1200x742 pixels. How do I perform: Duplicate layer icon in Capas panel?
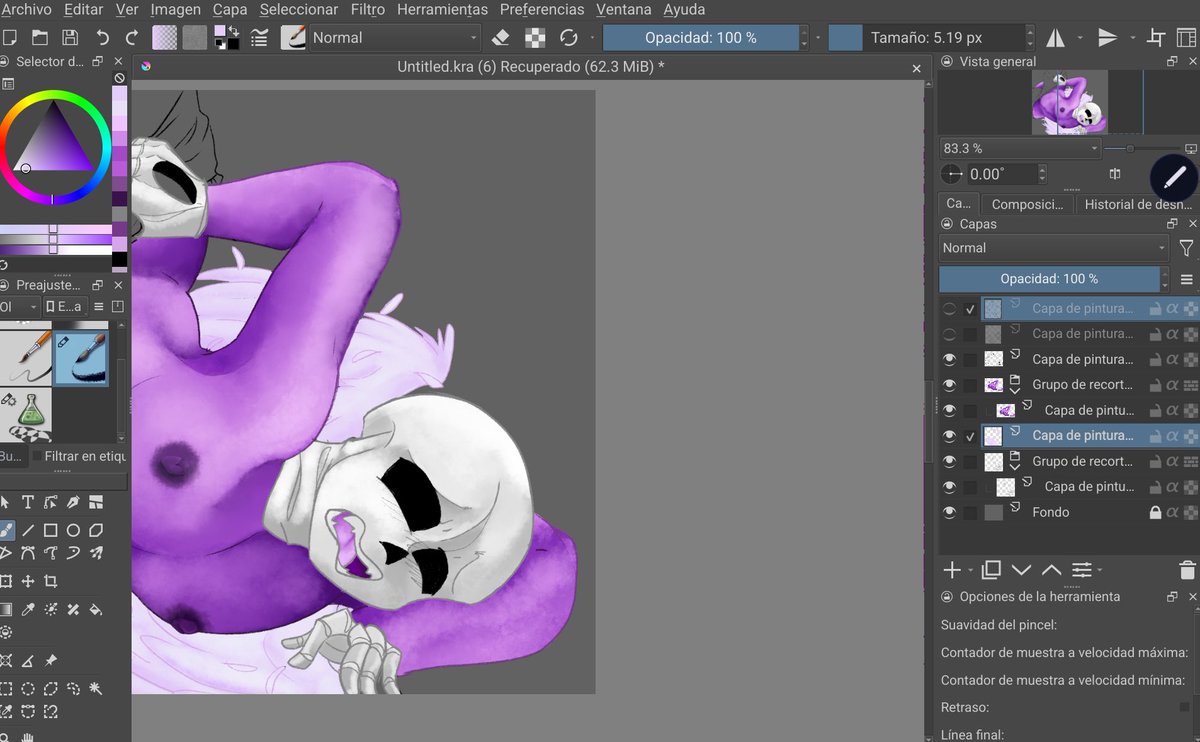[991, 570]
